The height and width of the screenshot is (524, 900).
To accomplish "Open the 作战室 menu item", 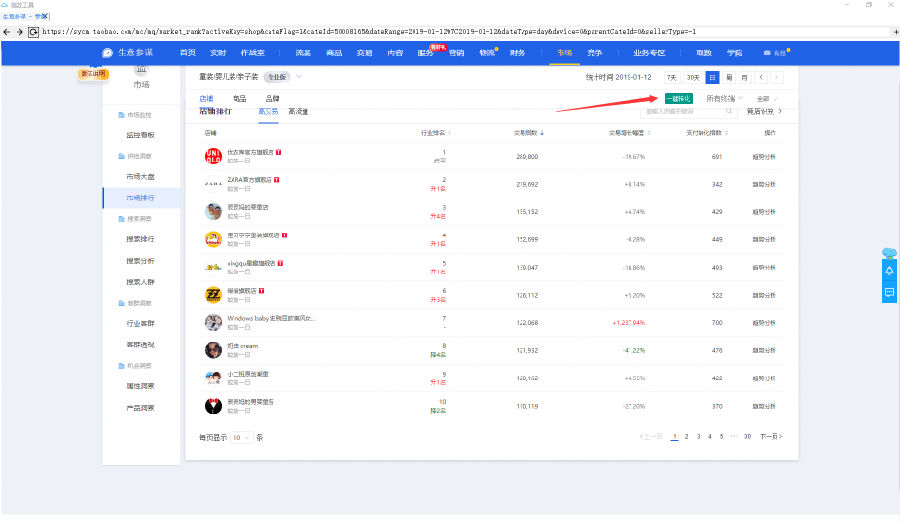I will point(253,53).
